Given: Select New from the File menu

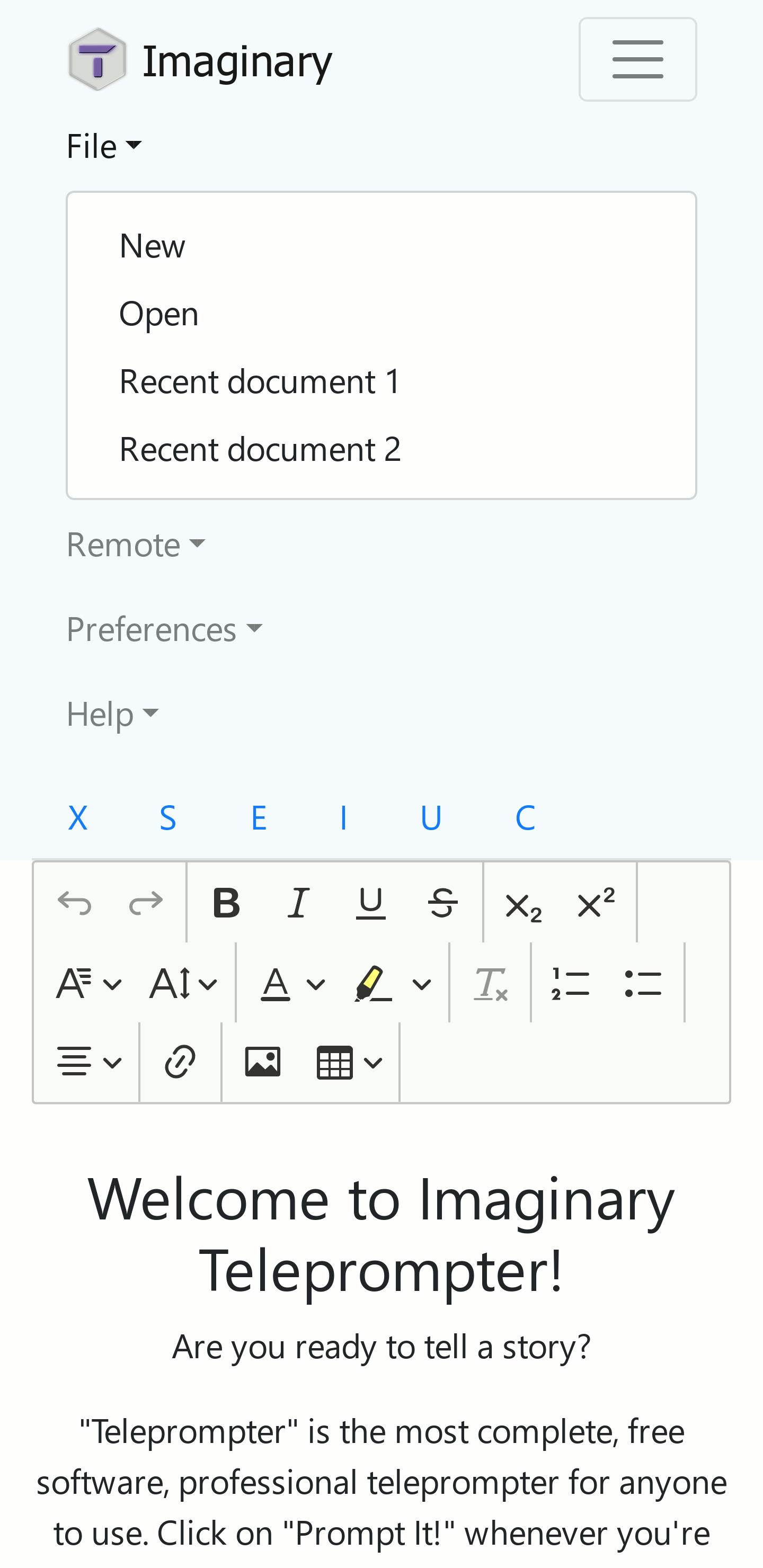Looking at the screenshot, I should click(x=152, y=245).
